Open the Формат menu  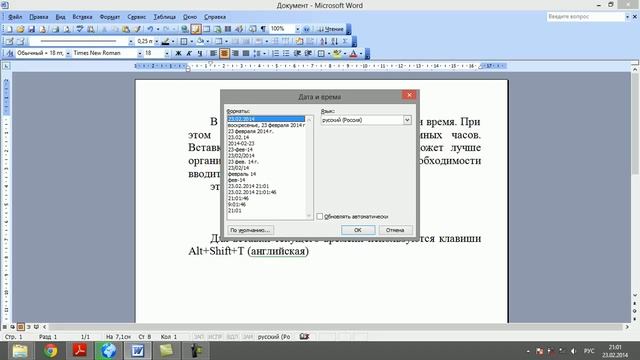tap(110, 17)
